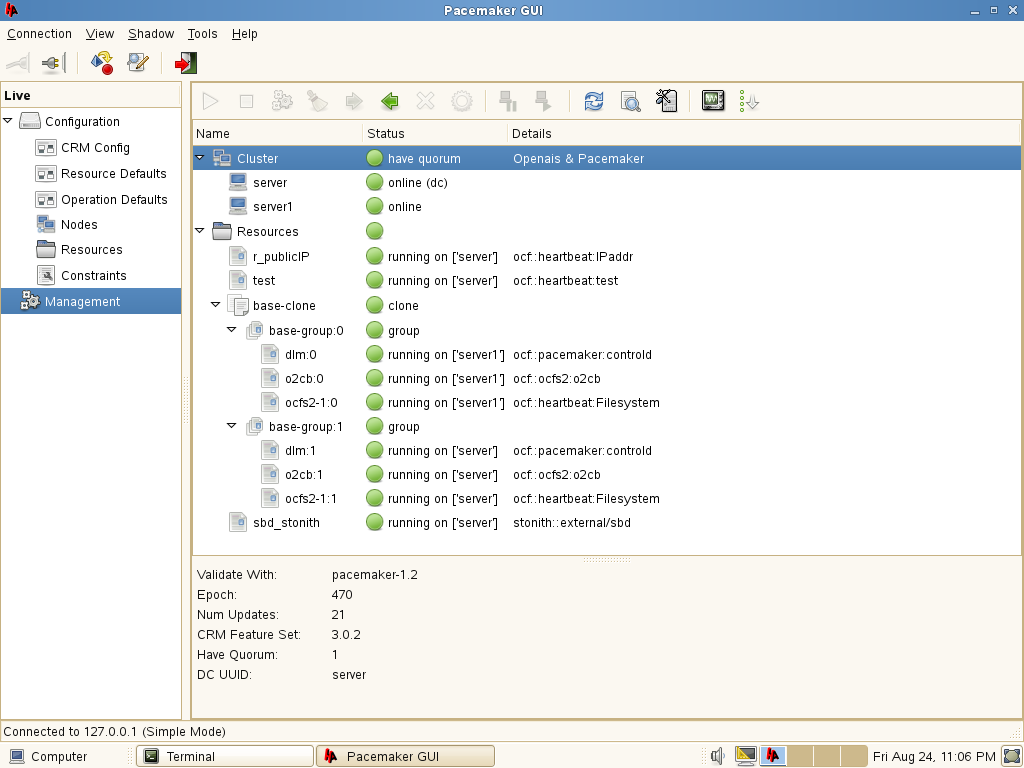Viewport: 1024px width, 768px height.
Task: Click the Logout disconnect plug icon
Action: click(x=54, y=63)
